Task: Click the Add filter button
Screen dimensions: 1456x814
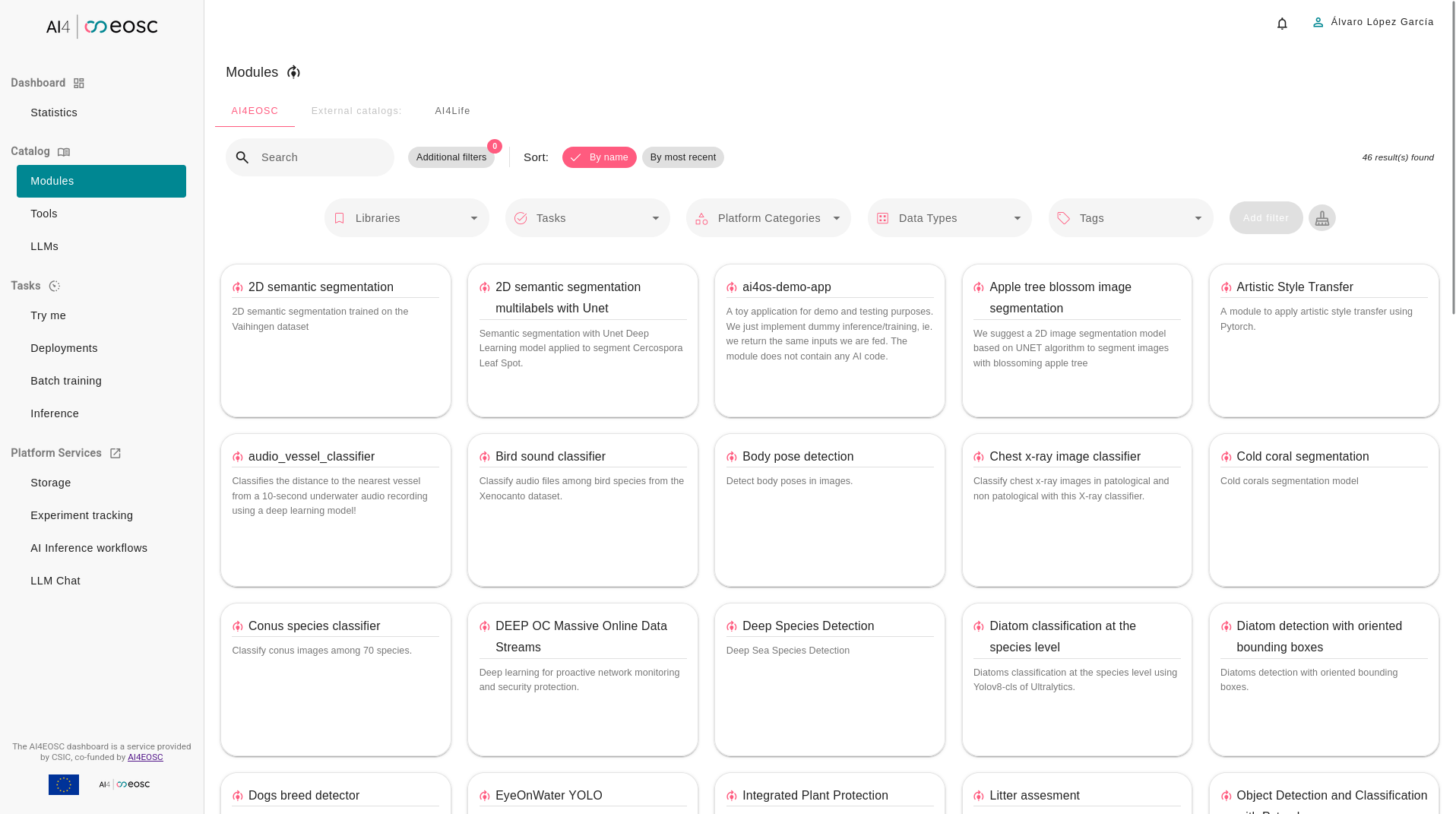Action: pos(1266,218)
